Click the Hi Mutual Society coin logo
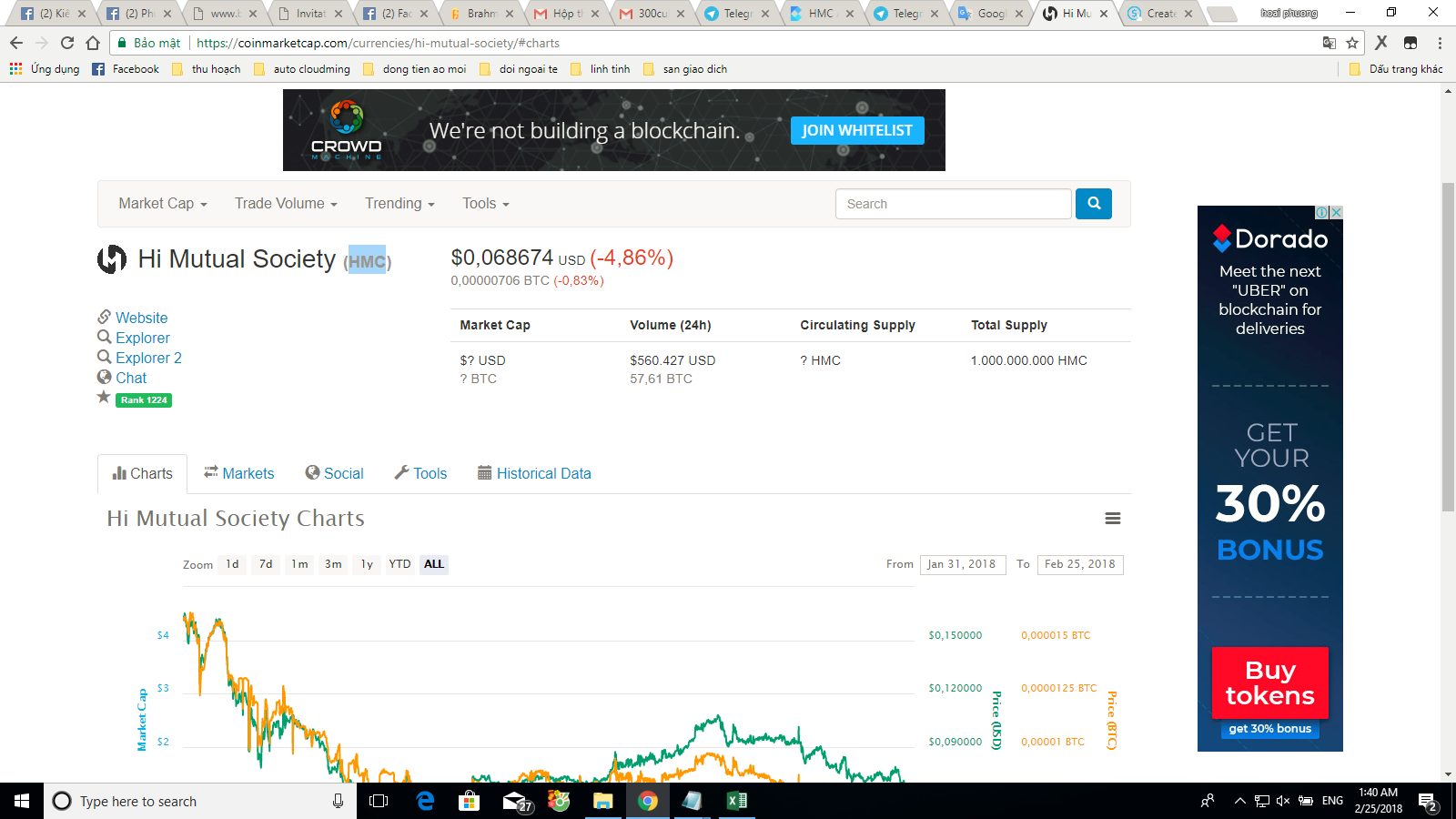 pos(112,259)
